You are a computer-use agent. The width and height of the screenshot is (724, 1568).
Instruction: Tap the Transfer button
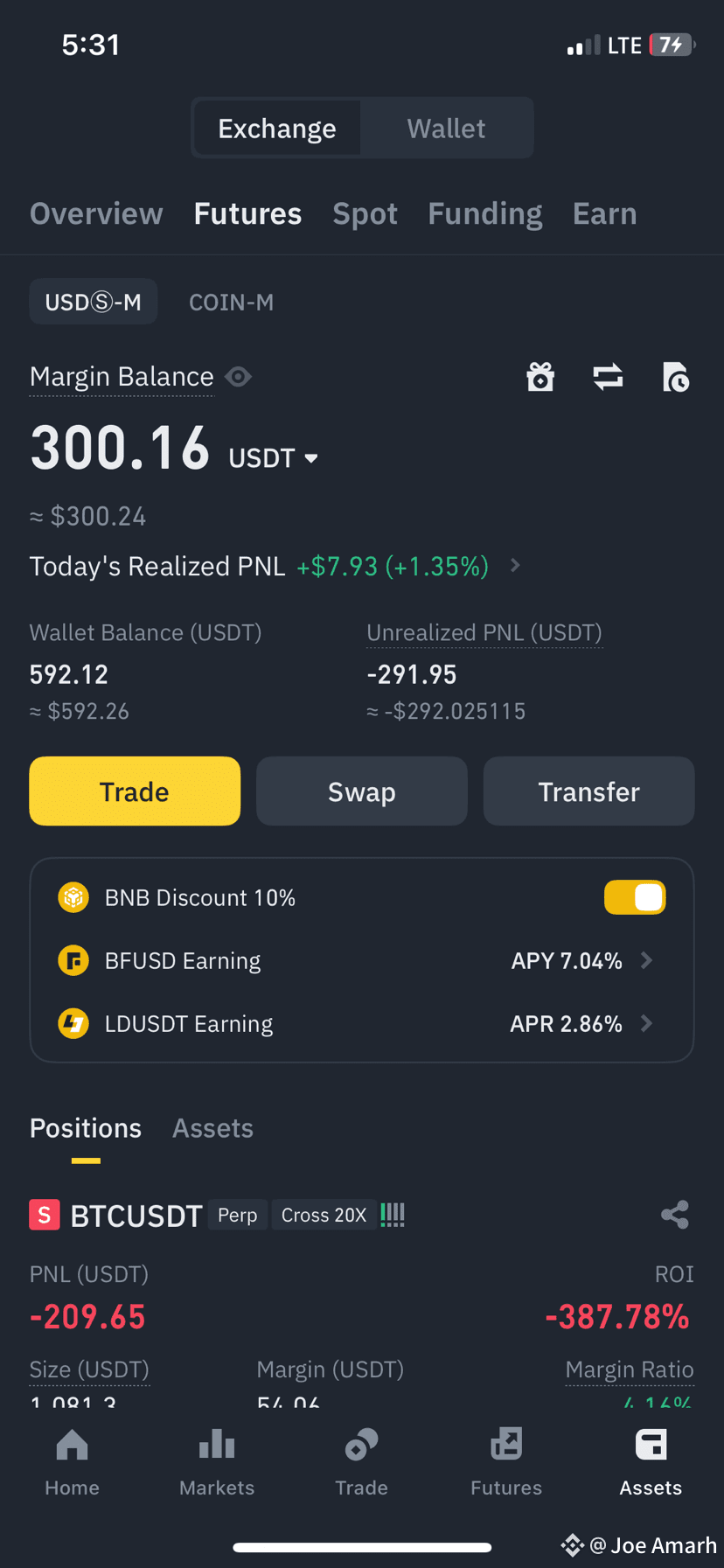click(x=588, y=791)
